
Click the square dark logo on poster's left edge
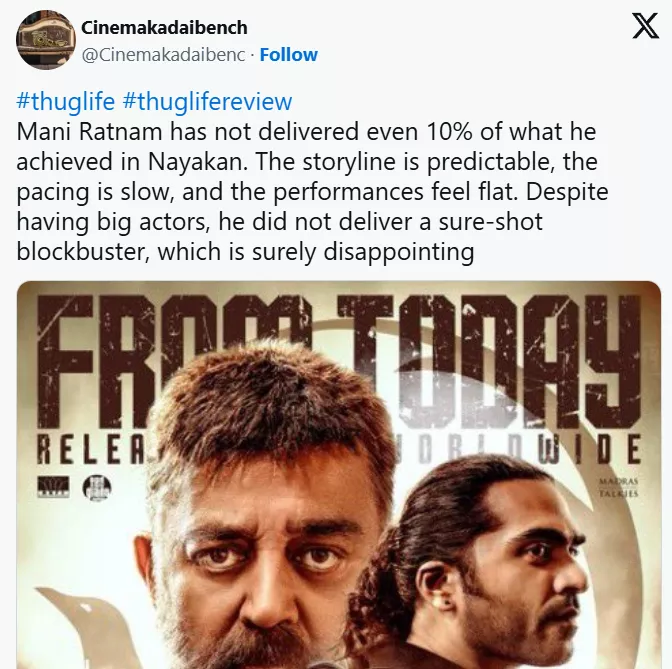pos(51,487)
